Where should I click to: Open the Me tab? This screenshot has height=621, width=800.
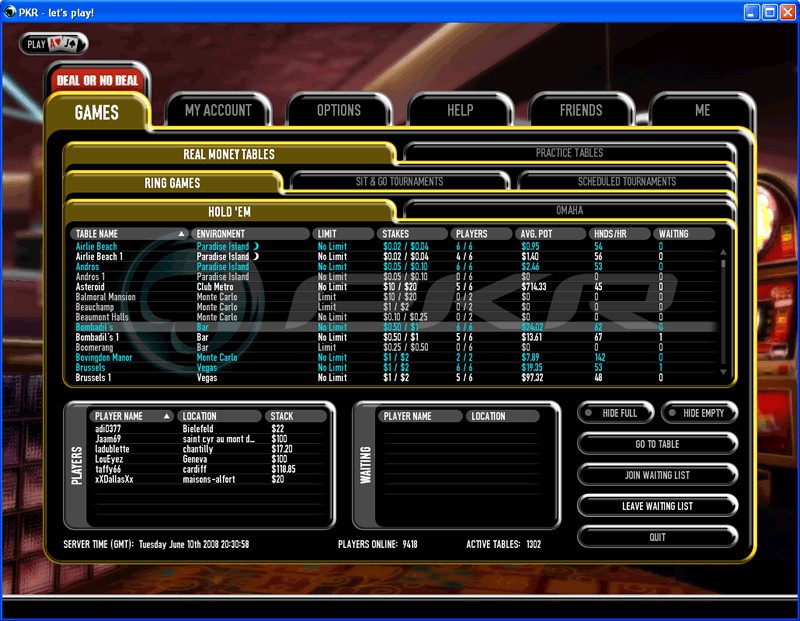tap(702, 110)
